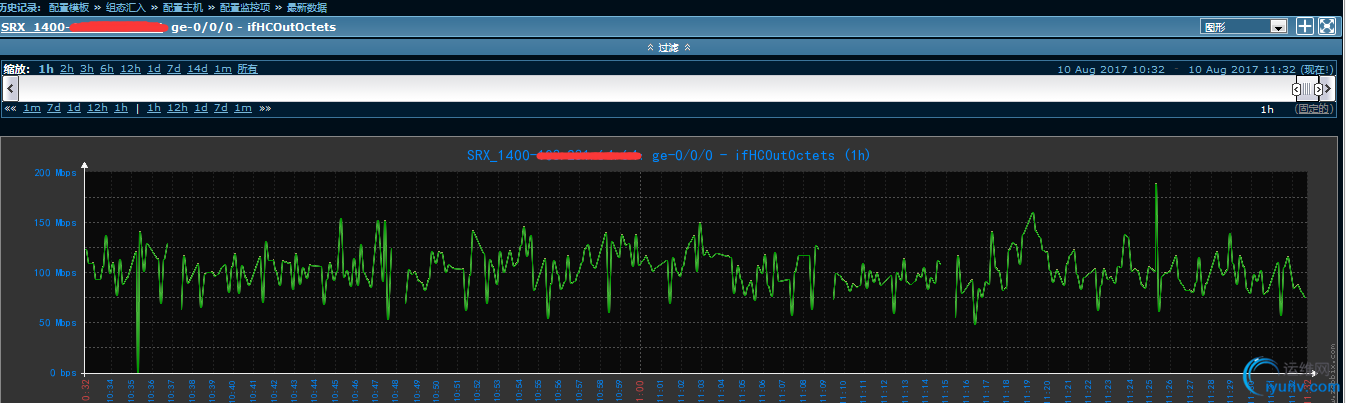Shift time forward by 7d in navigation row
Screen dimensions: 1346x403
pyautogui.click(x=221, y=108)
